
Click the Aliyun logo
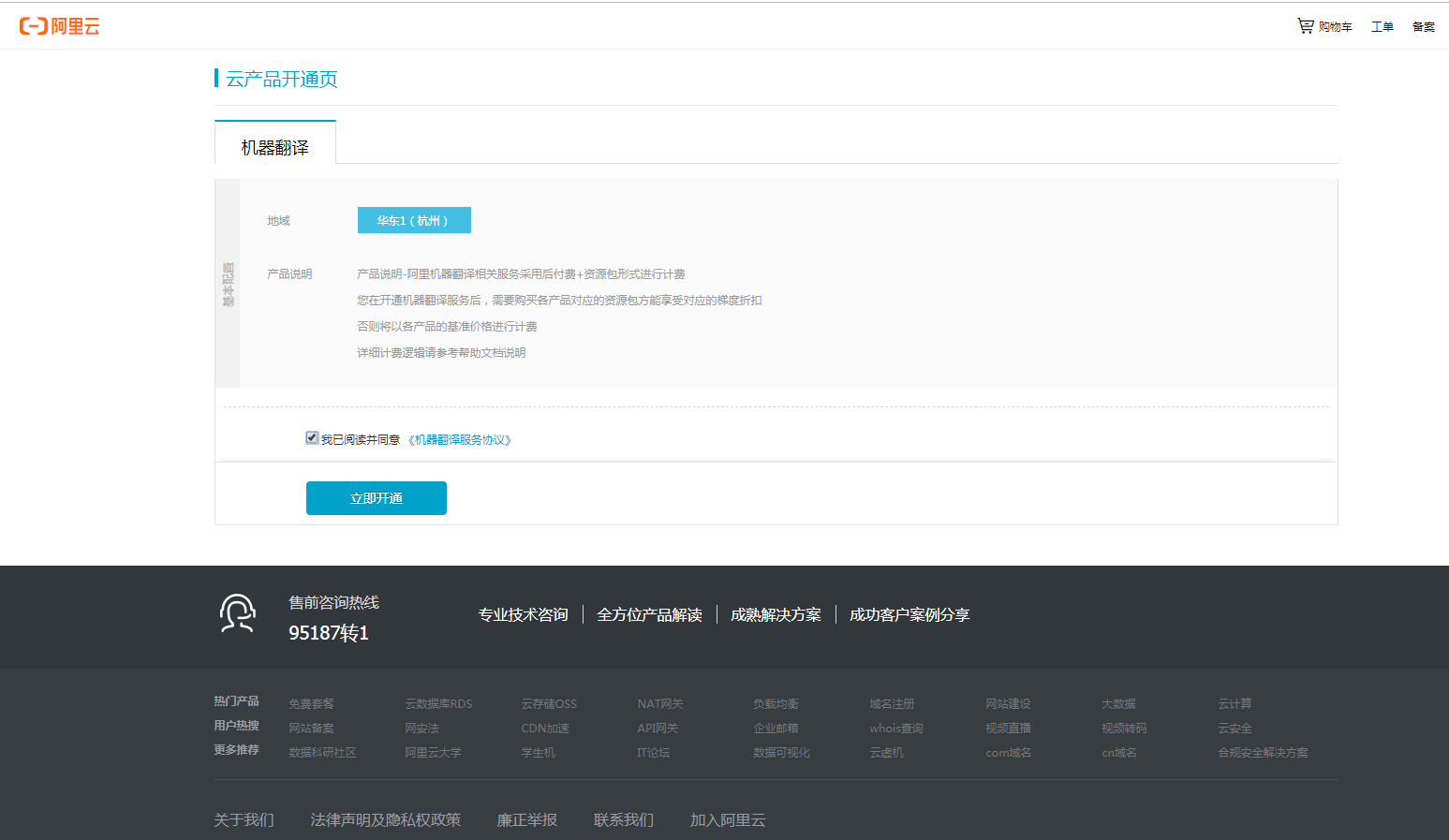pyautogui.click(x=59, y=26)
